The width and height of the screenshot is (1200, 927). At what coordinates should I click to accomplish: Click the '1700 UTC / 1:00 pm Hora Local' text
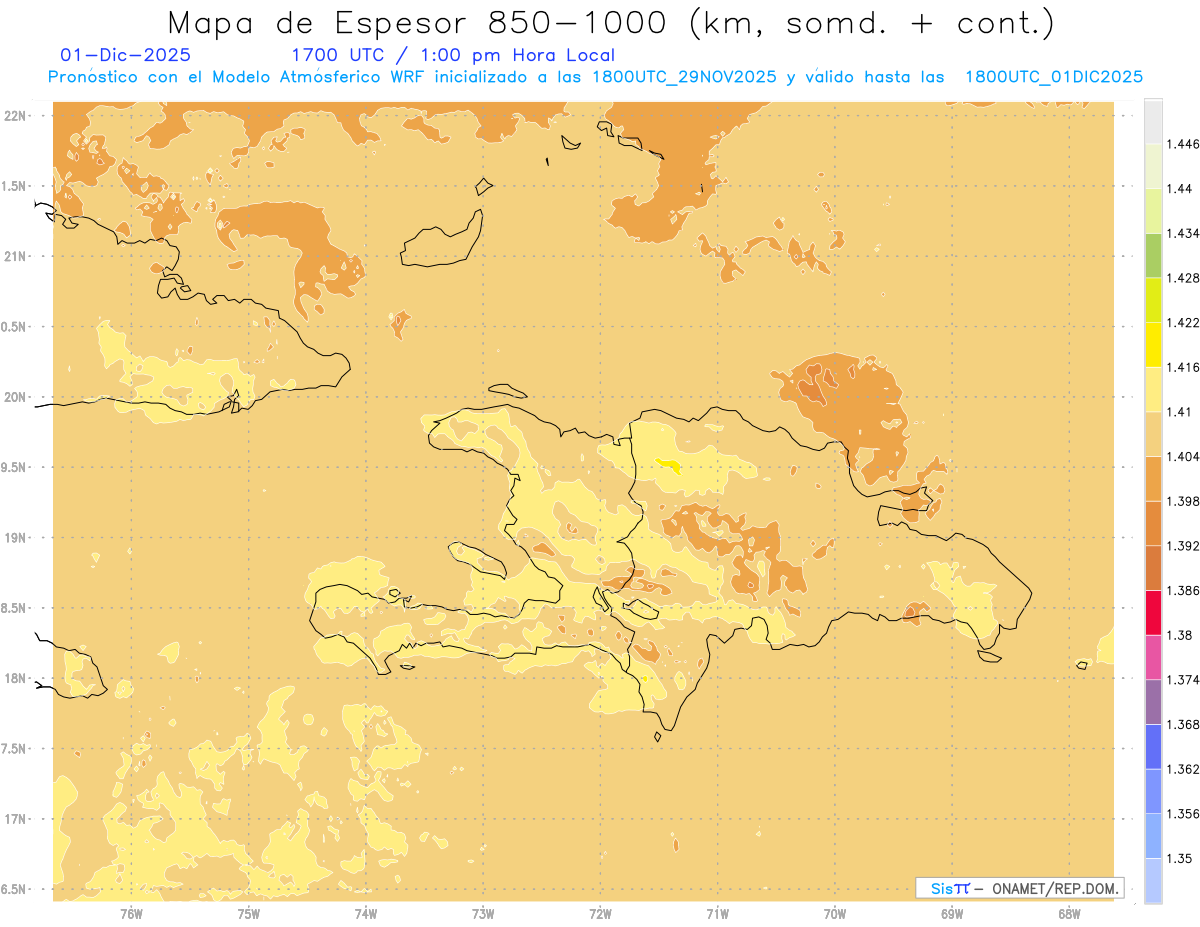tap(453, 55)
